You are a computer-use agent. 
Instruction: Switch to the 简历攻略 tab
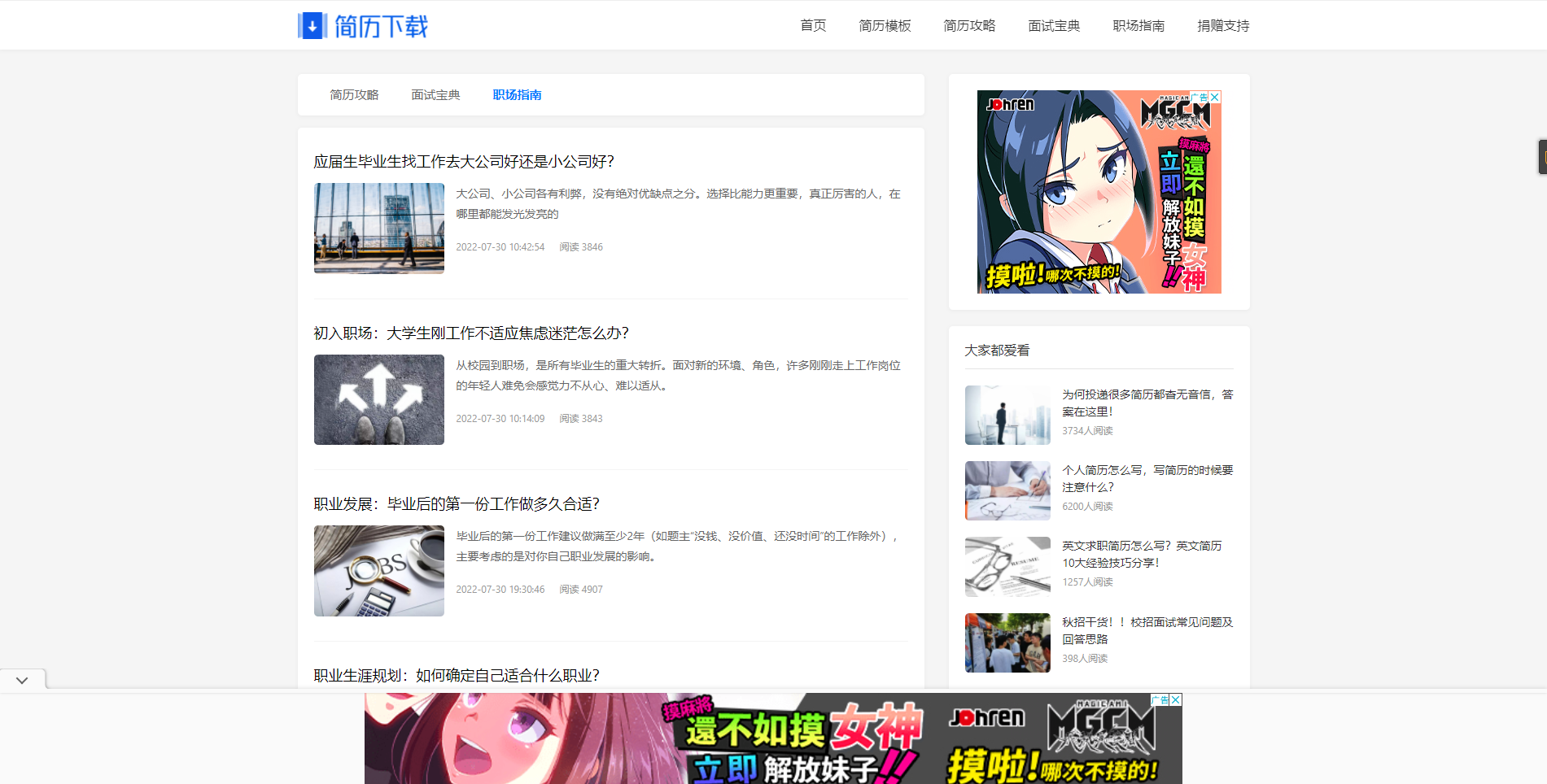354,94
